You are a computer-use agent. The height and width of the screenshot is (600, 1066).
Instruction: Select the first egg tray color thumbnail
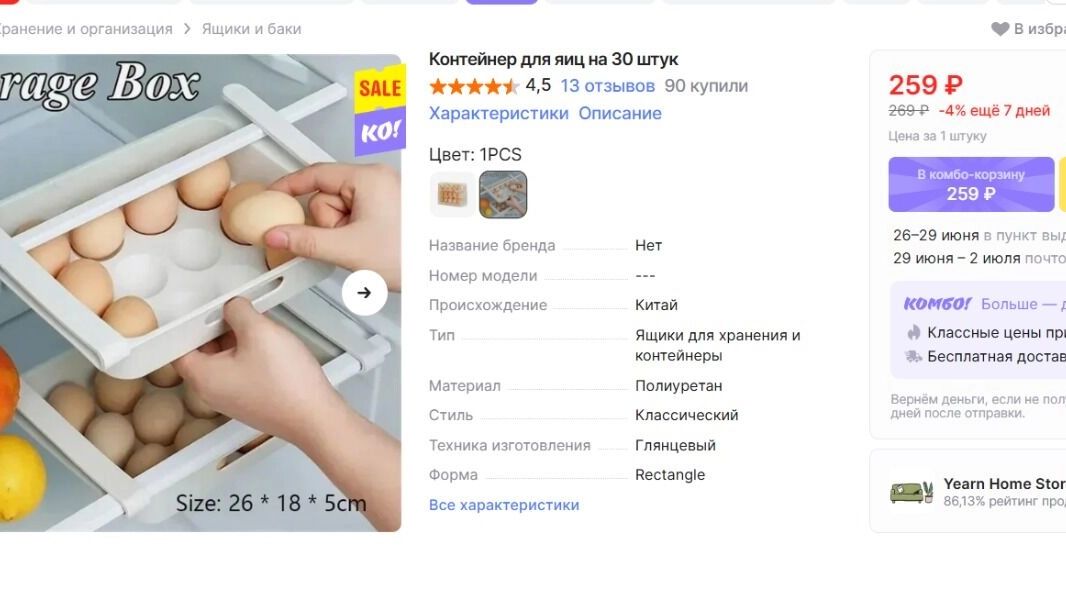(x=452, y=194)
